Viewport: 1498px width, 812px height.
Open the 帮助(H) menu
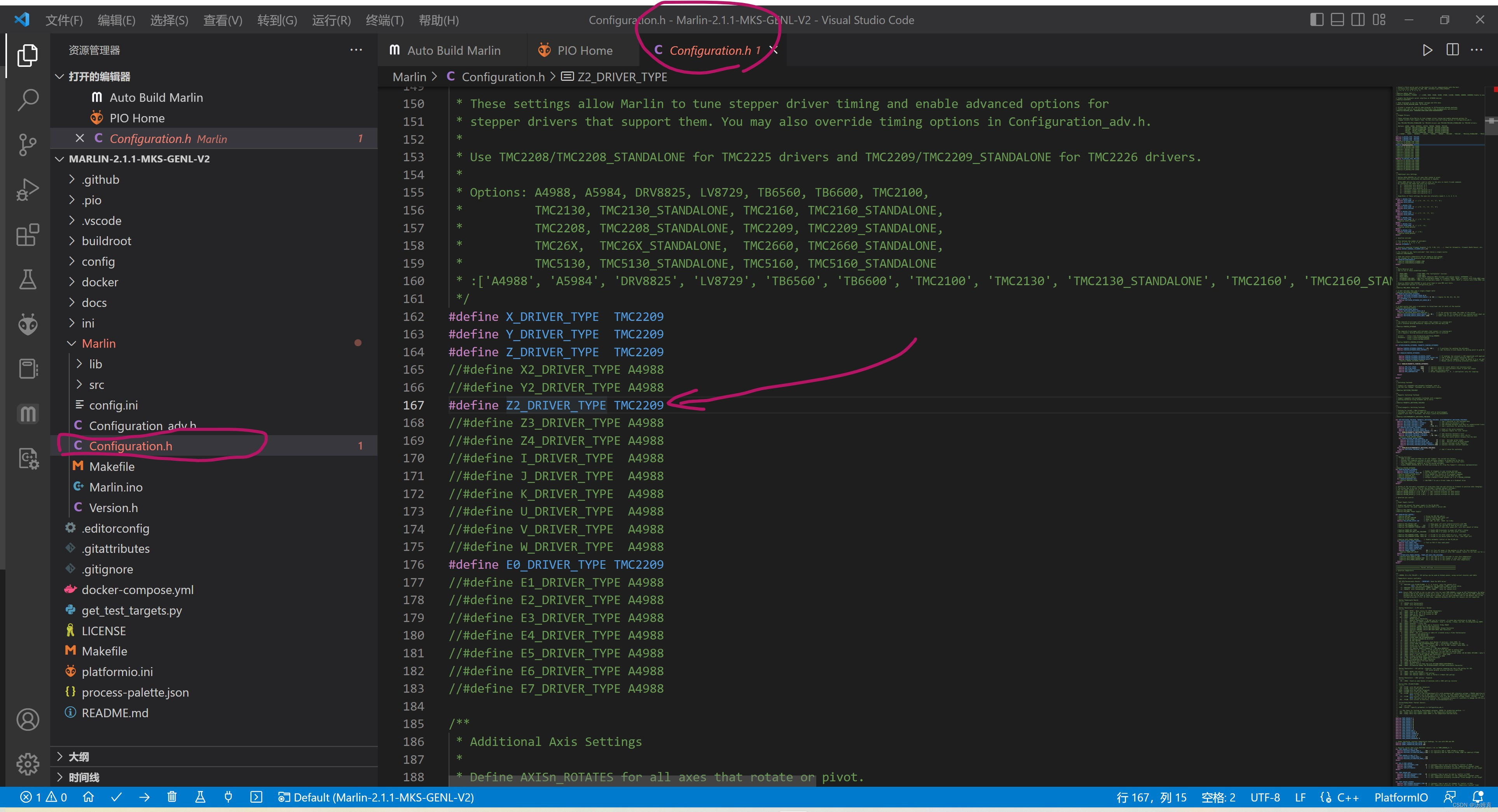(x=438, y=20)
